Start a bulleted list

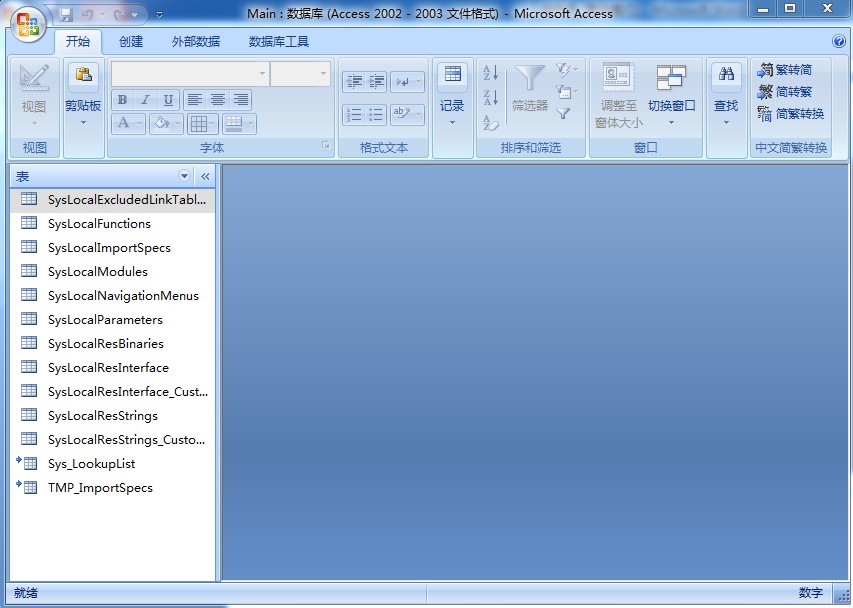point(376,115)
